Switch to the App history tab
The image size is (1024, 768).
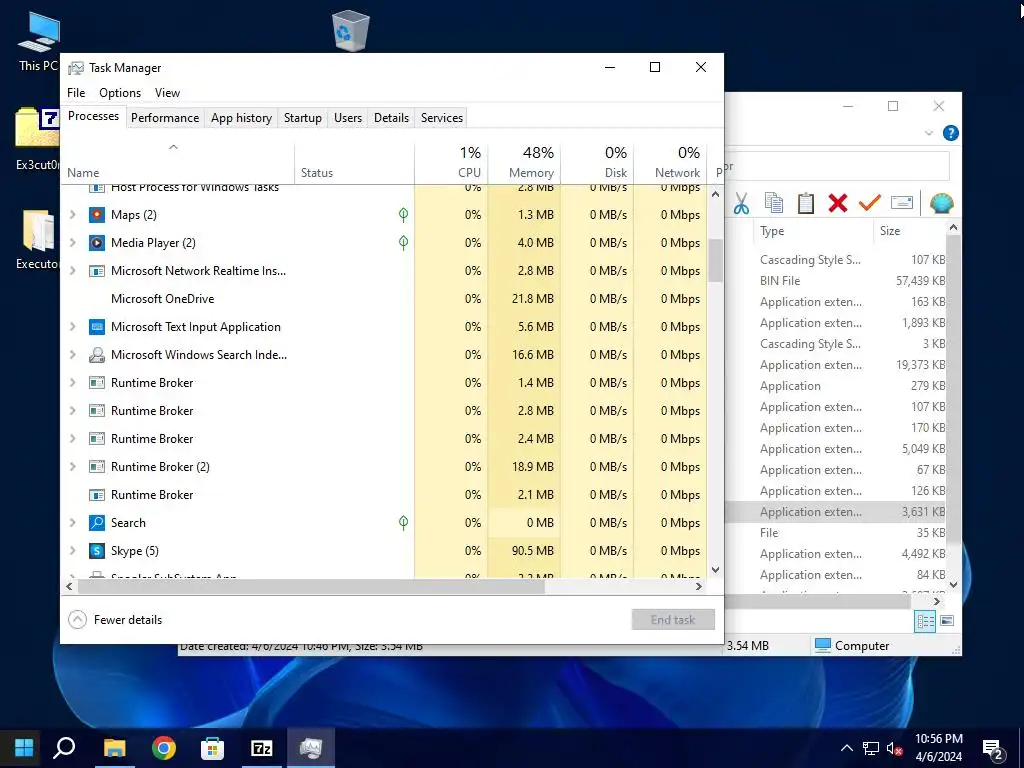241,118
